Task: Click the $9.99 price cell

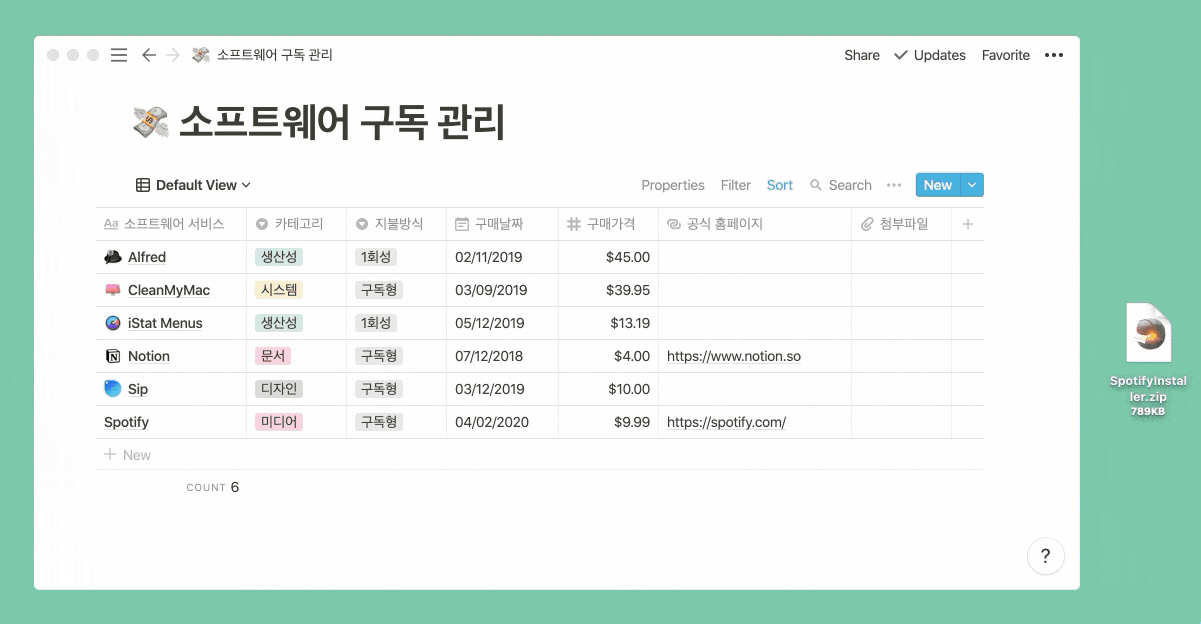Action: pos(608,422)
